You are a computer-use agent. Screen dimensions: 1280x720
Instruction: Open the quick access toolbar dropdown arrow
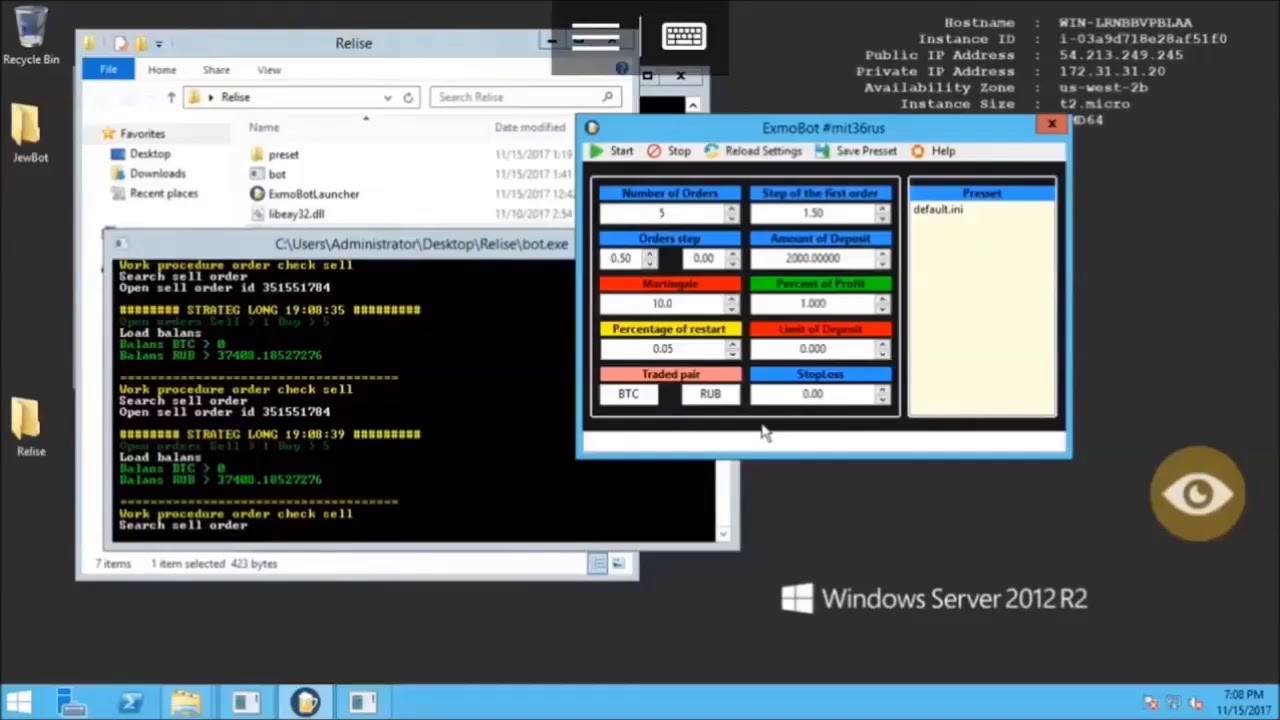click(158, 43)
